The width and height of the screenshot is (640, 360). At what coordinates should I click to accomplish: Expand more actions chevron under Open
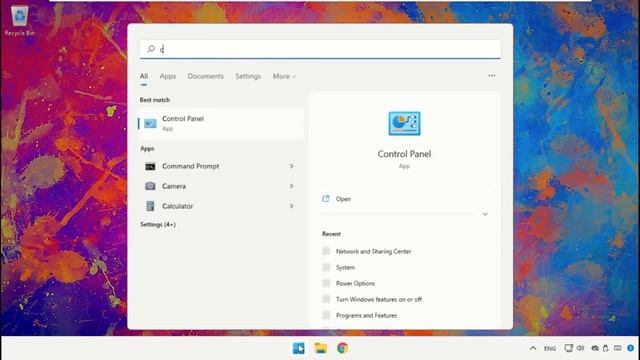[485, 214]
